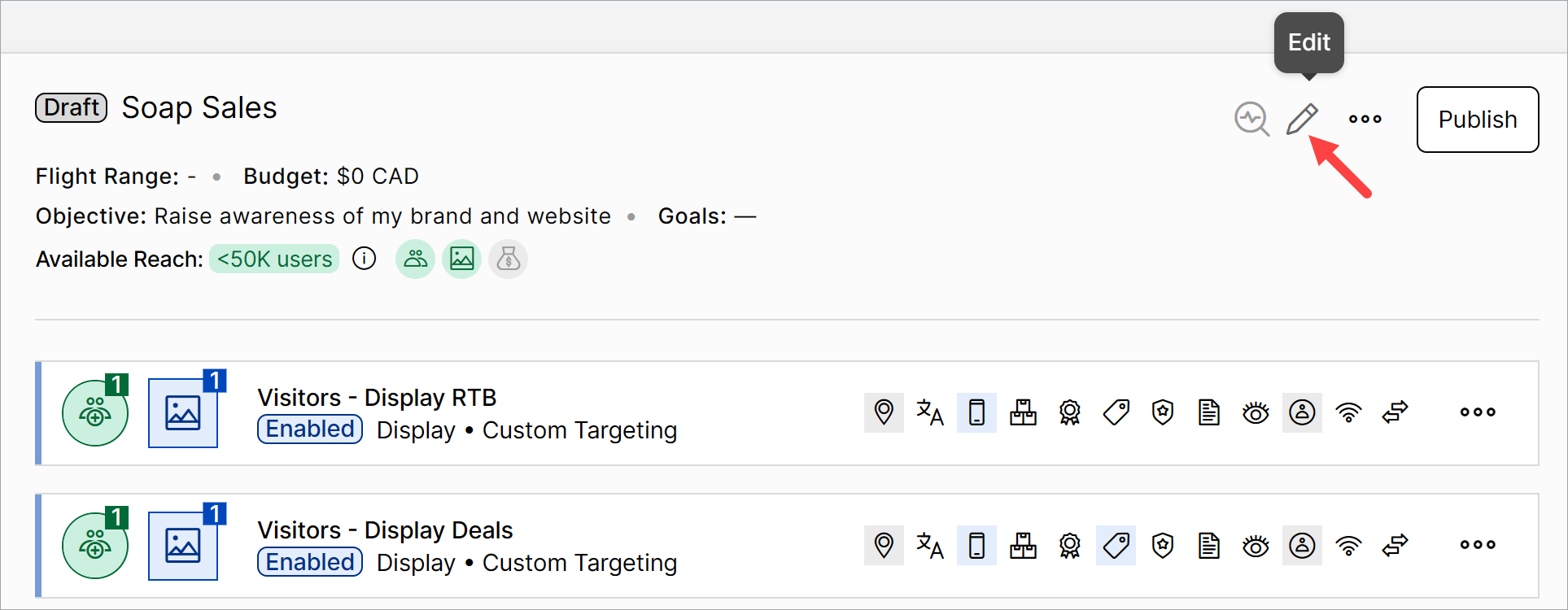
Task: Expand more options for Visitors - Display RTB
Action: (1478, 412)
